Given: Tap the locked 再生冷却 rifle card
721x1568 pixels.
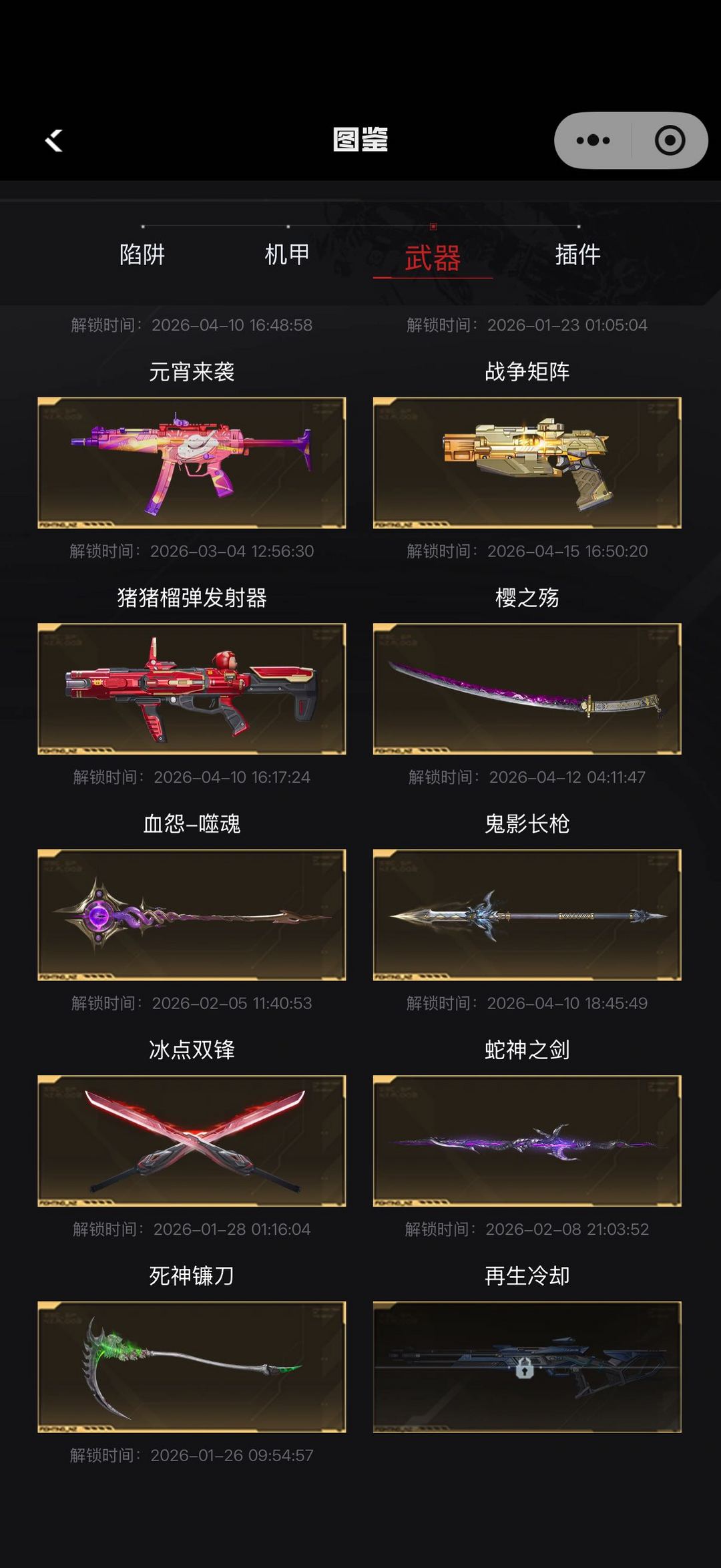Looking at the screenshot, I should (x=527, y=1367).
